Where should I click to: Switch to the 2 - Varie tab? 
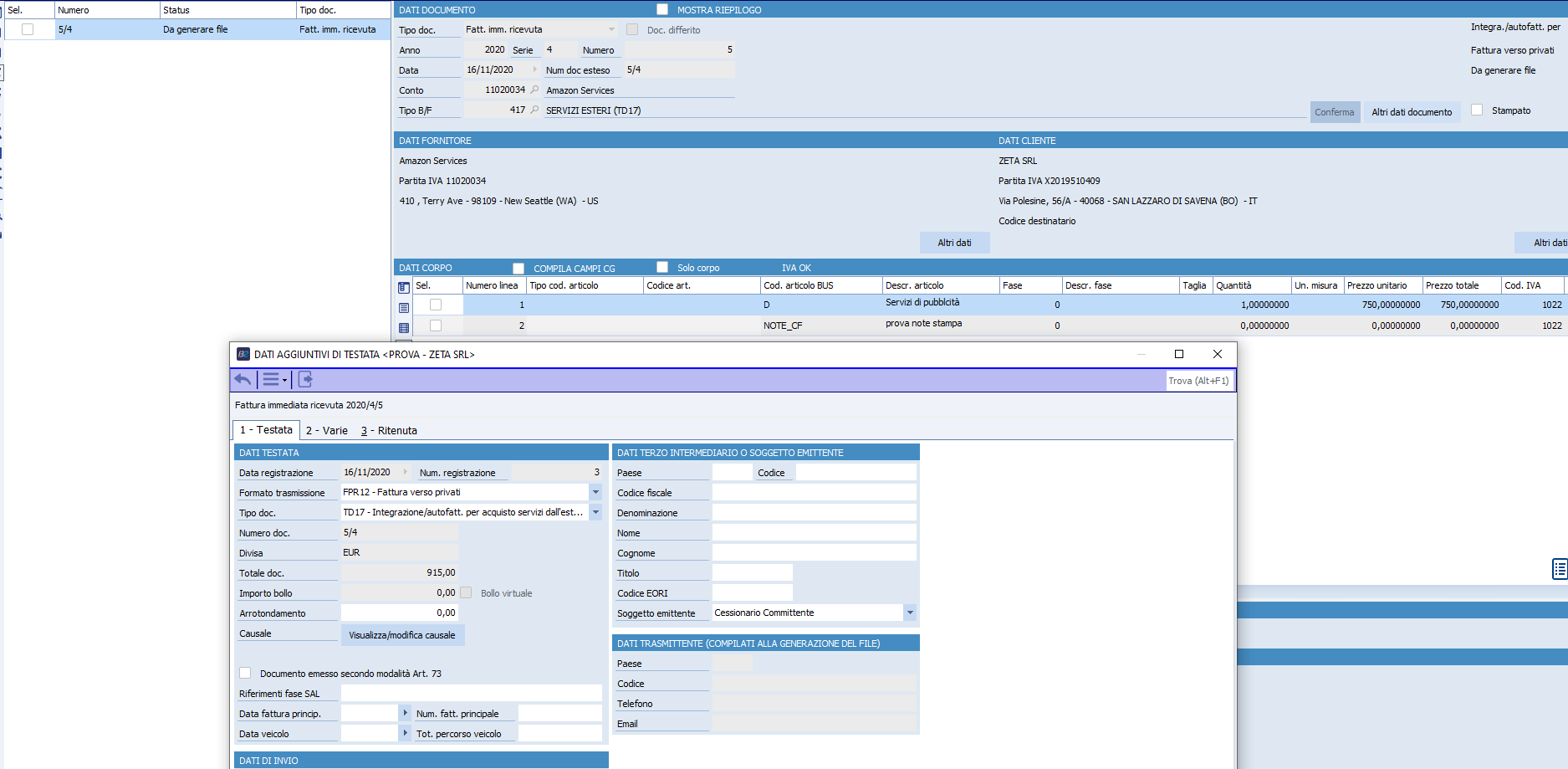point(326,430)
